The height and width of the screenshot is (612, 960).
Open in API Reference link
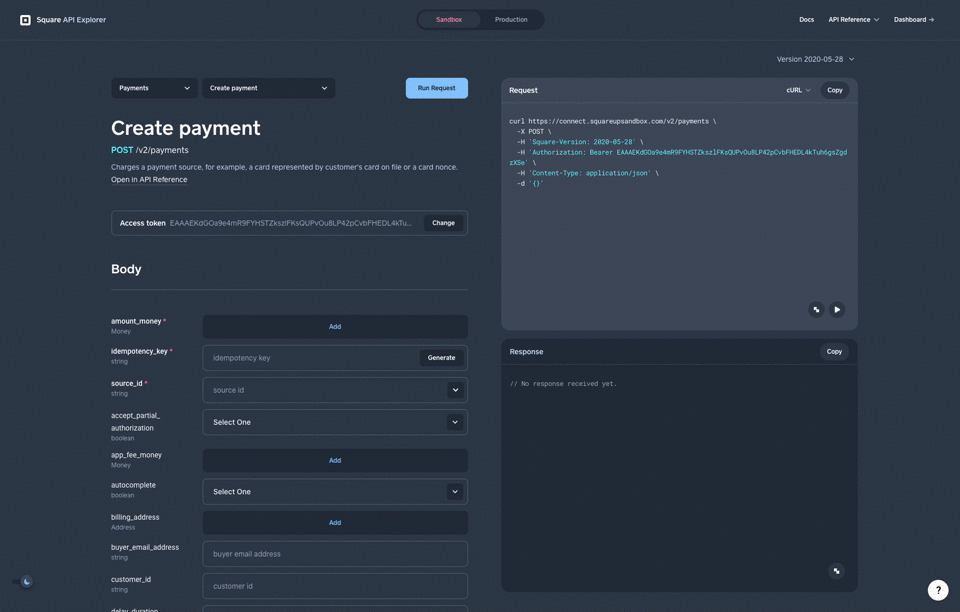149,180
